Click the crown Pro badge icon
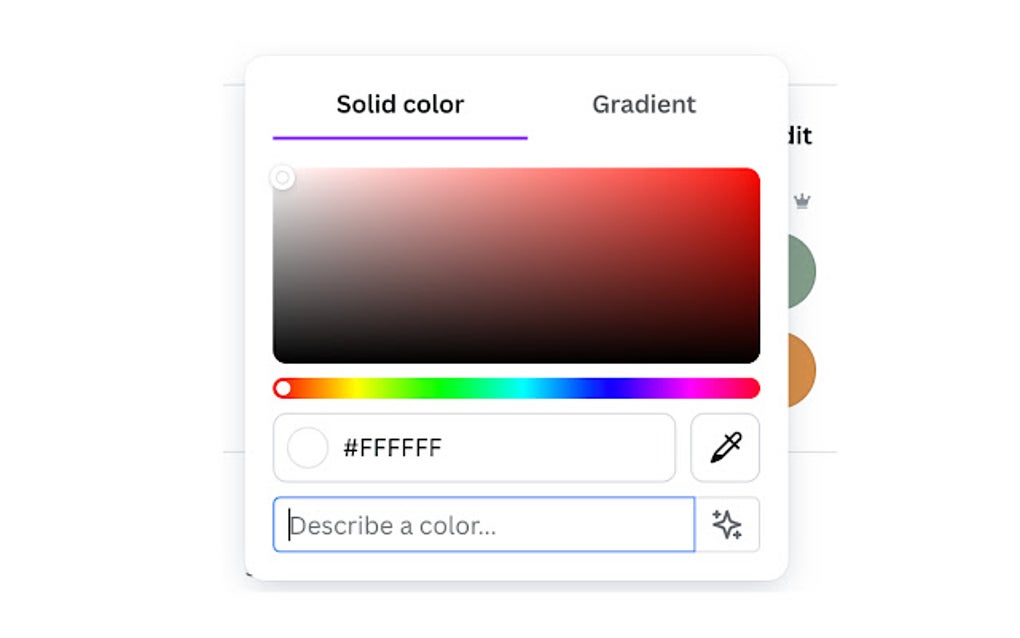 (802, 202)
